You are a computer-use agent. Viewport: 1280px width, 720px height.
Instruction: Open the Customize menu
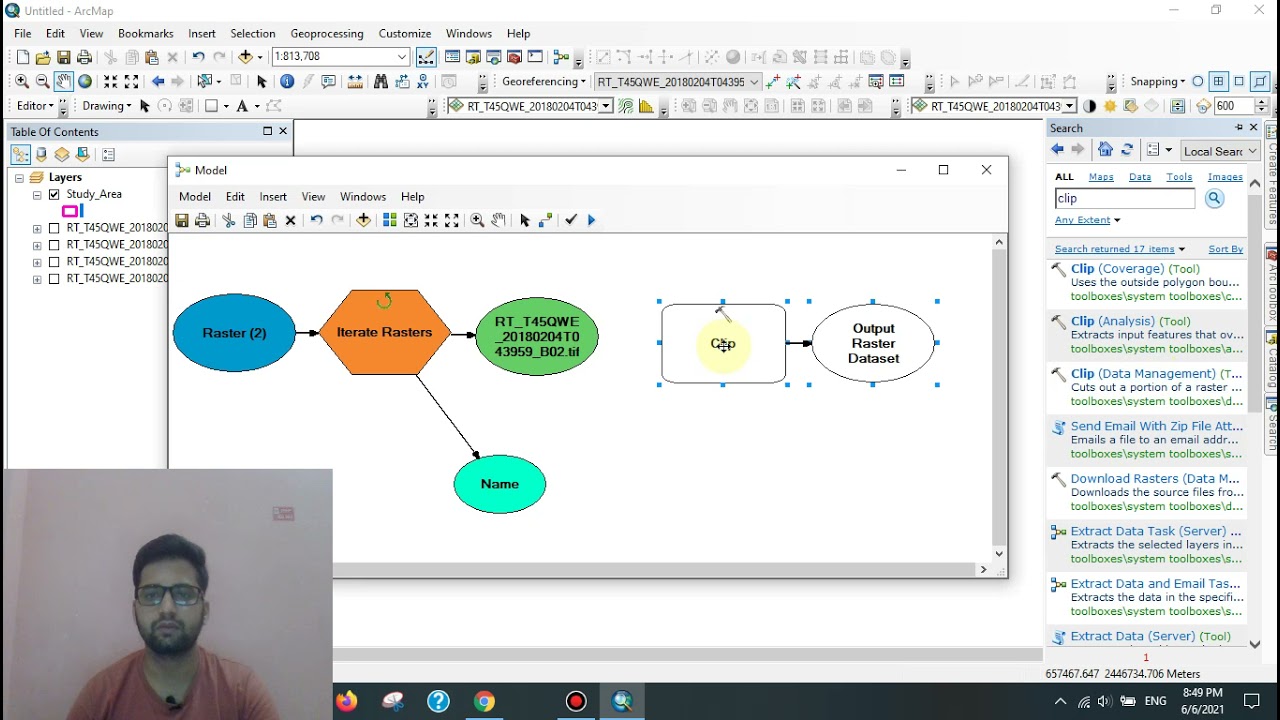pyautogui.click(x=405, y=33)
